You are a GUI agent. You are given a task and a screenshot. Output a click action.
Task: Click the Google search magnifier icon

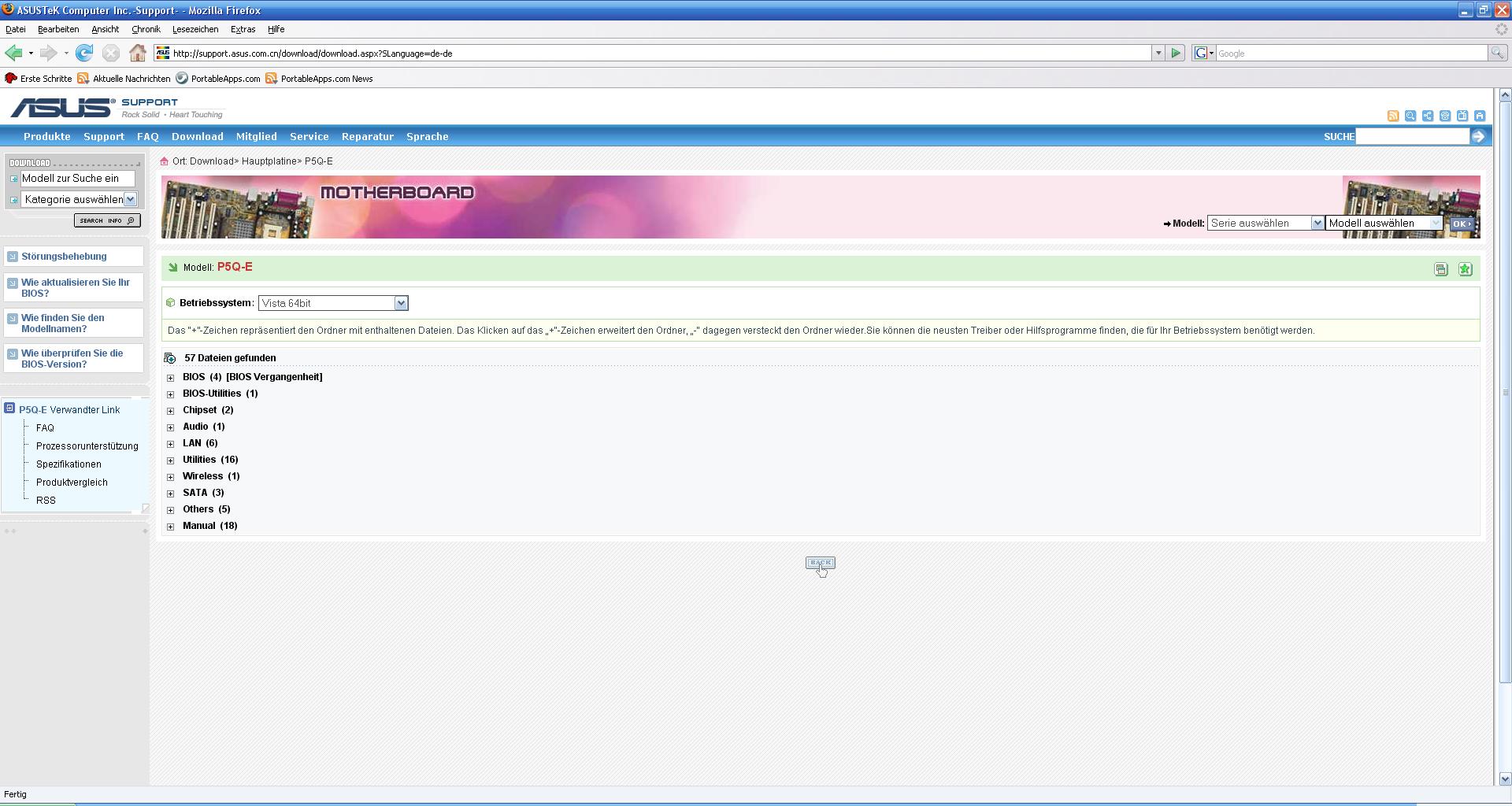[1497, 53]
